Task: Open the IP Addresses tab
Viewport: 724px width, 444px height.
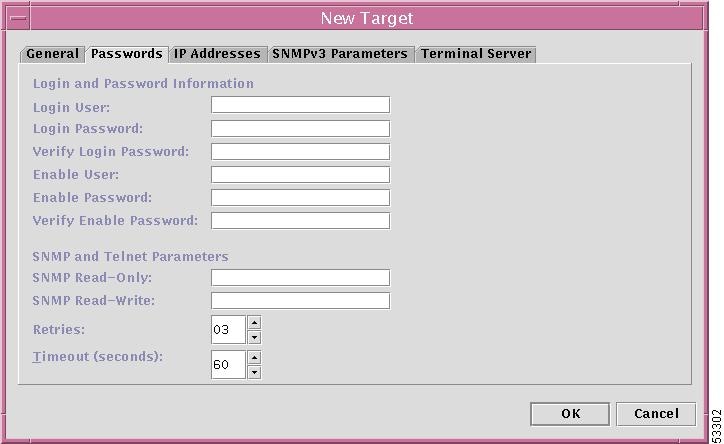Action: [x=217, y=54]
